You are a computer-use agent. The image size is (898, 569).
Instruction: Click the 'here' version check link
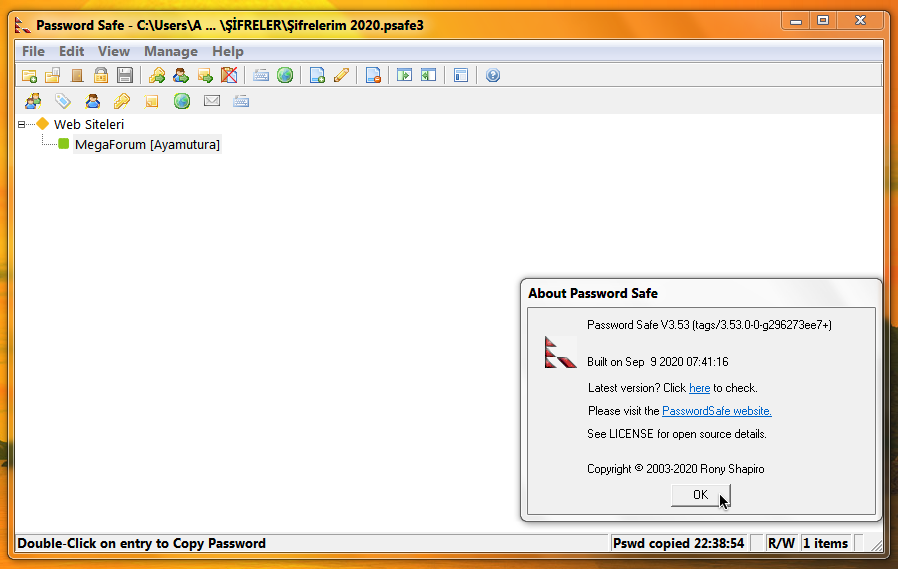(699, 388)
